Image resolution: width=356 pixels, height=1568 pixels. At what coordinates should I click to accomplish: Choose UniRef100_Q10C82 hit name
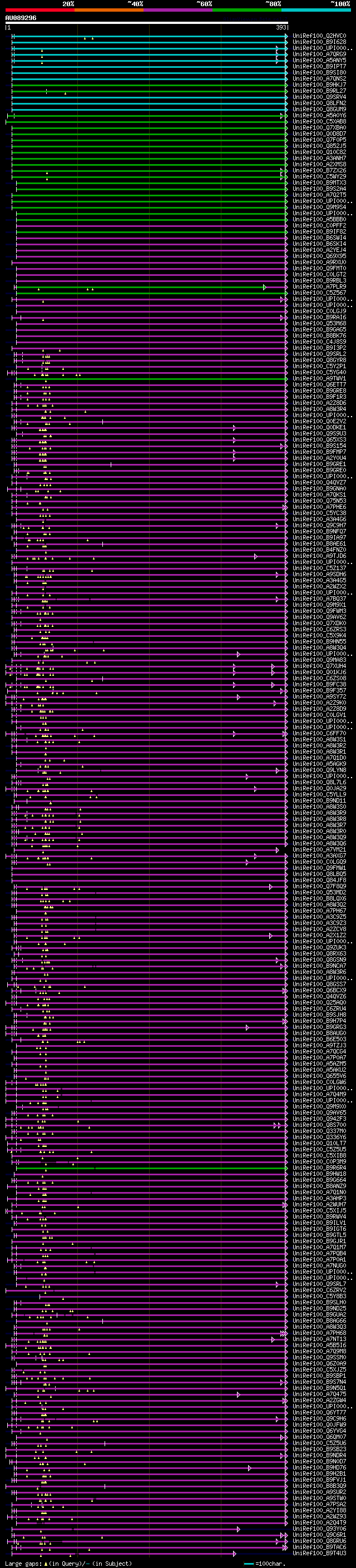[319, 151]
